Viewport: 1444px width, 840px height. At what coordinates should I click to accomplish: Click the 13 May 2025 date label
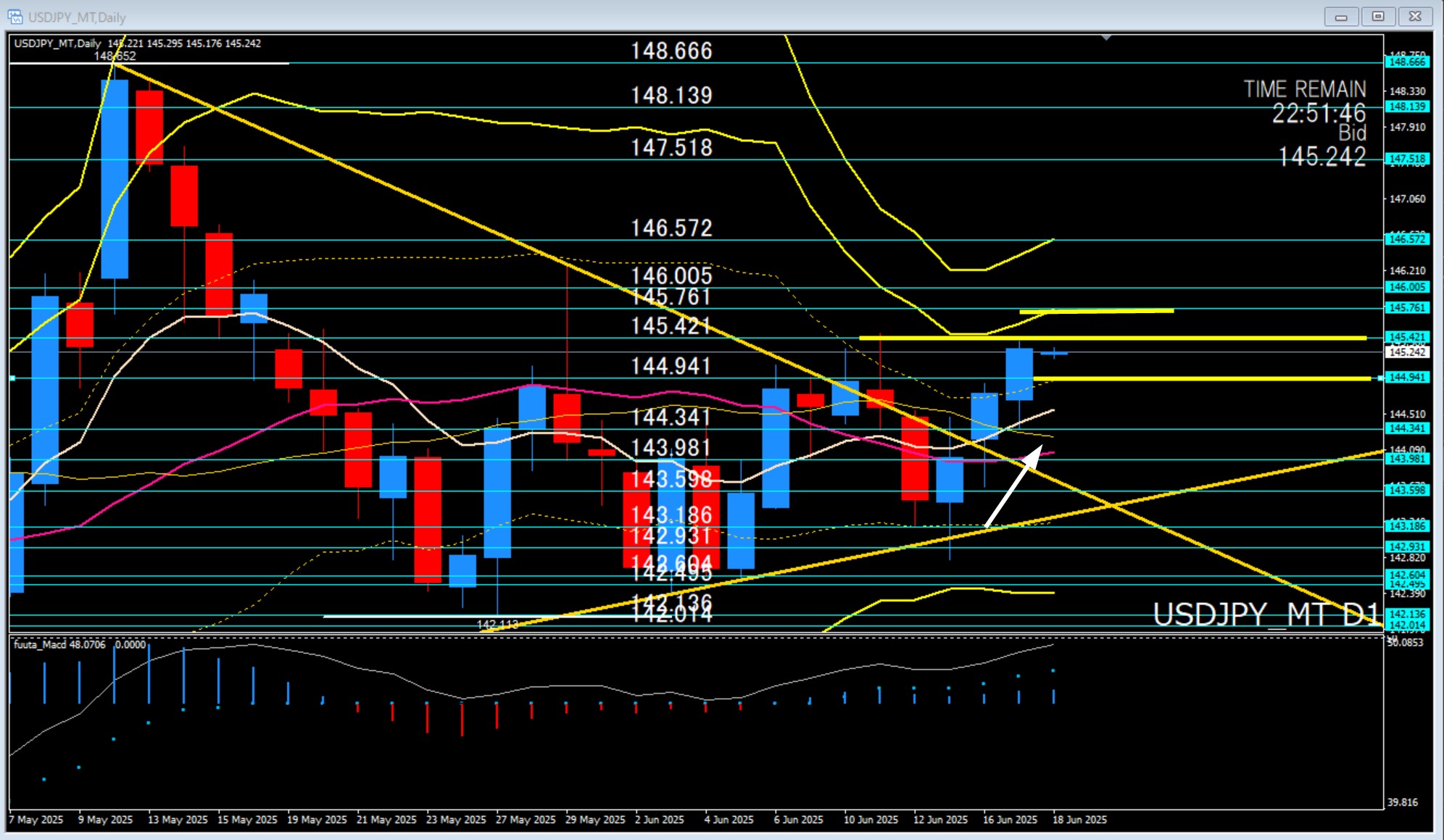(x=178, y=820)
